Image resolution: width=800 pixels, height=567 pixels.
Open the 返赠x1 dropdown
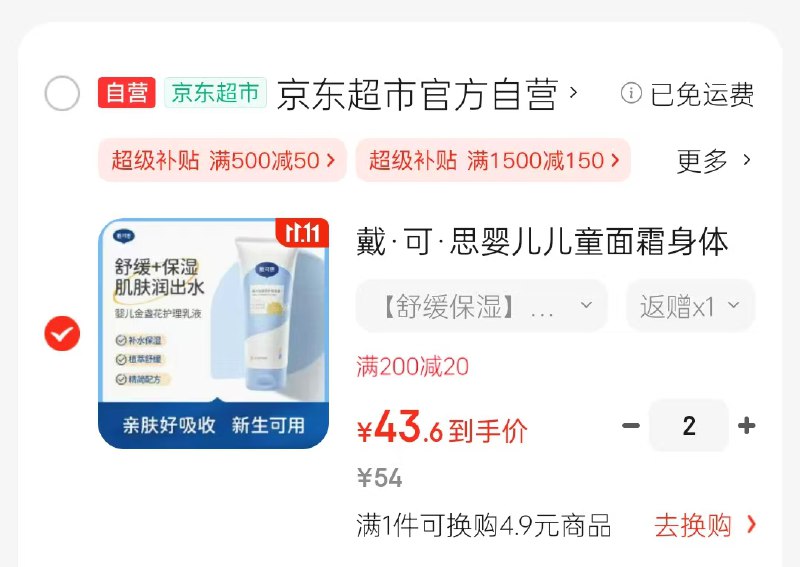coord(690,306)
